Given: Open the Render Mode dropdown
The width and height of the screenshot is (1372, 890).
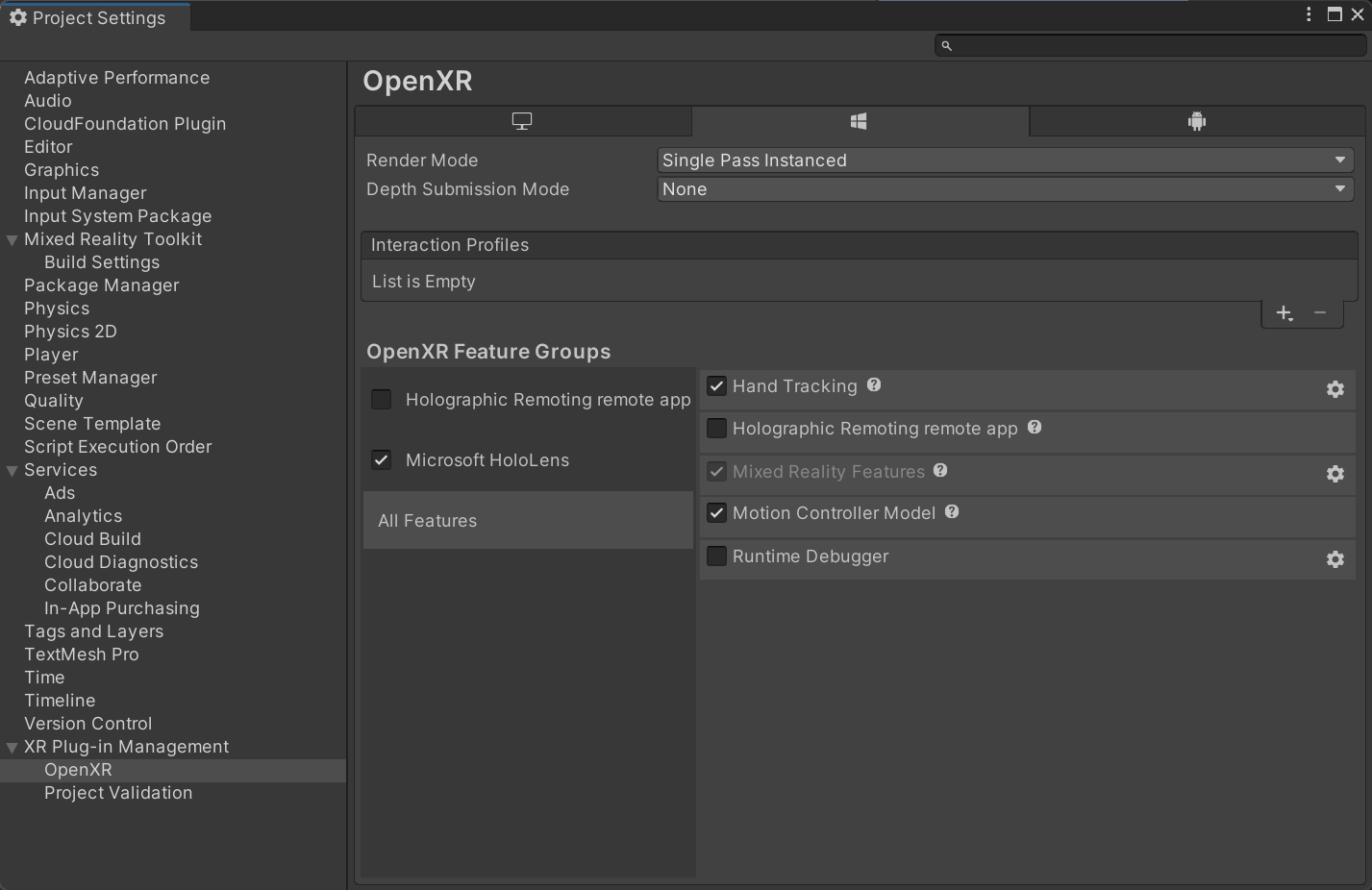Looking at the screenshot, I should click(x=1006, y=161).
